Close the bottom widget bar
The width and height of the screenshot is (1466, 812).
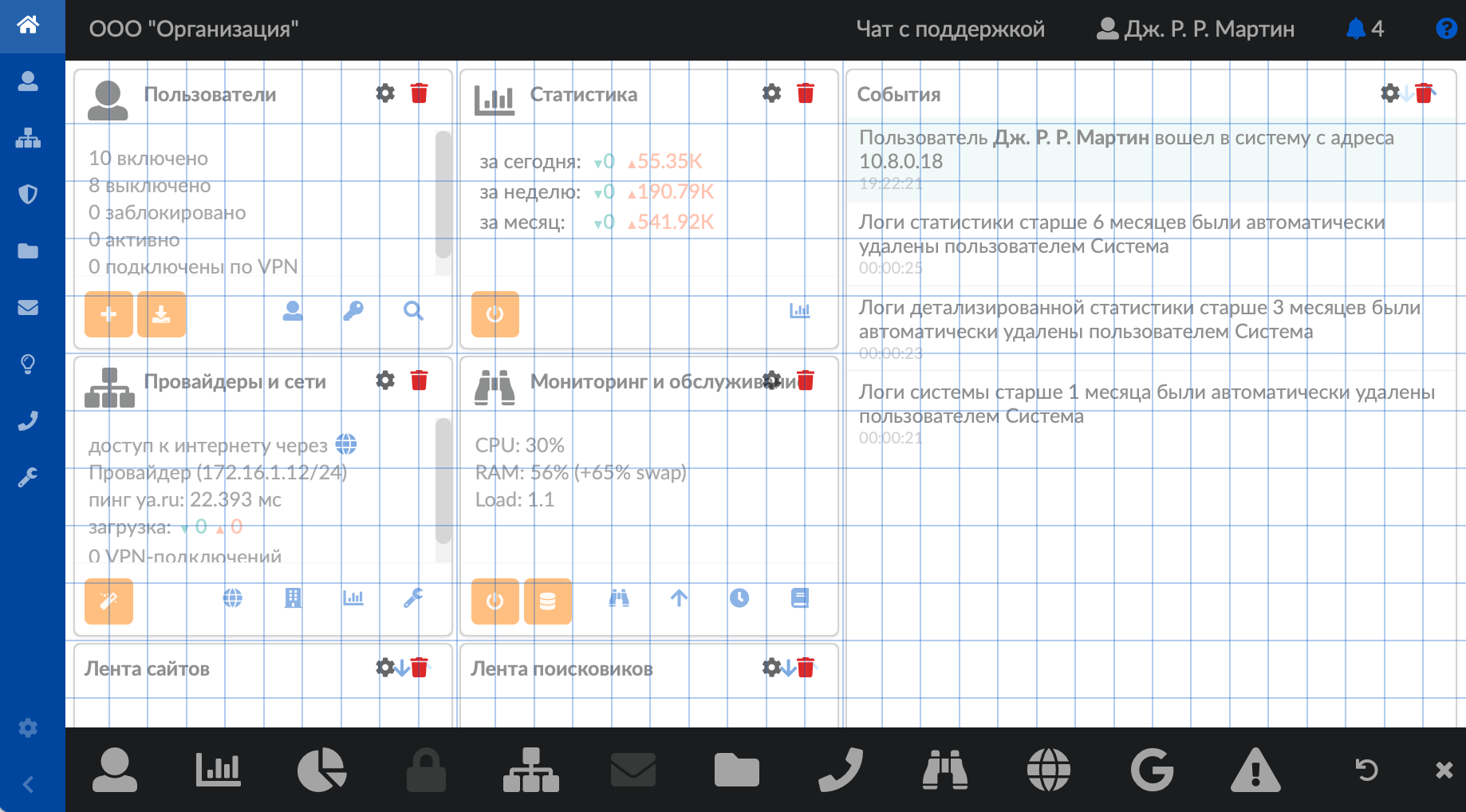1444,770
